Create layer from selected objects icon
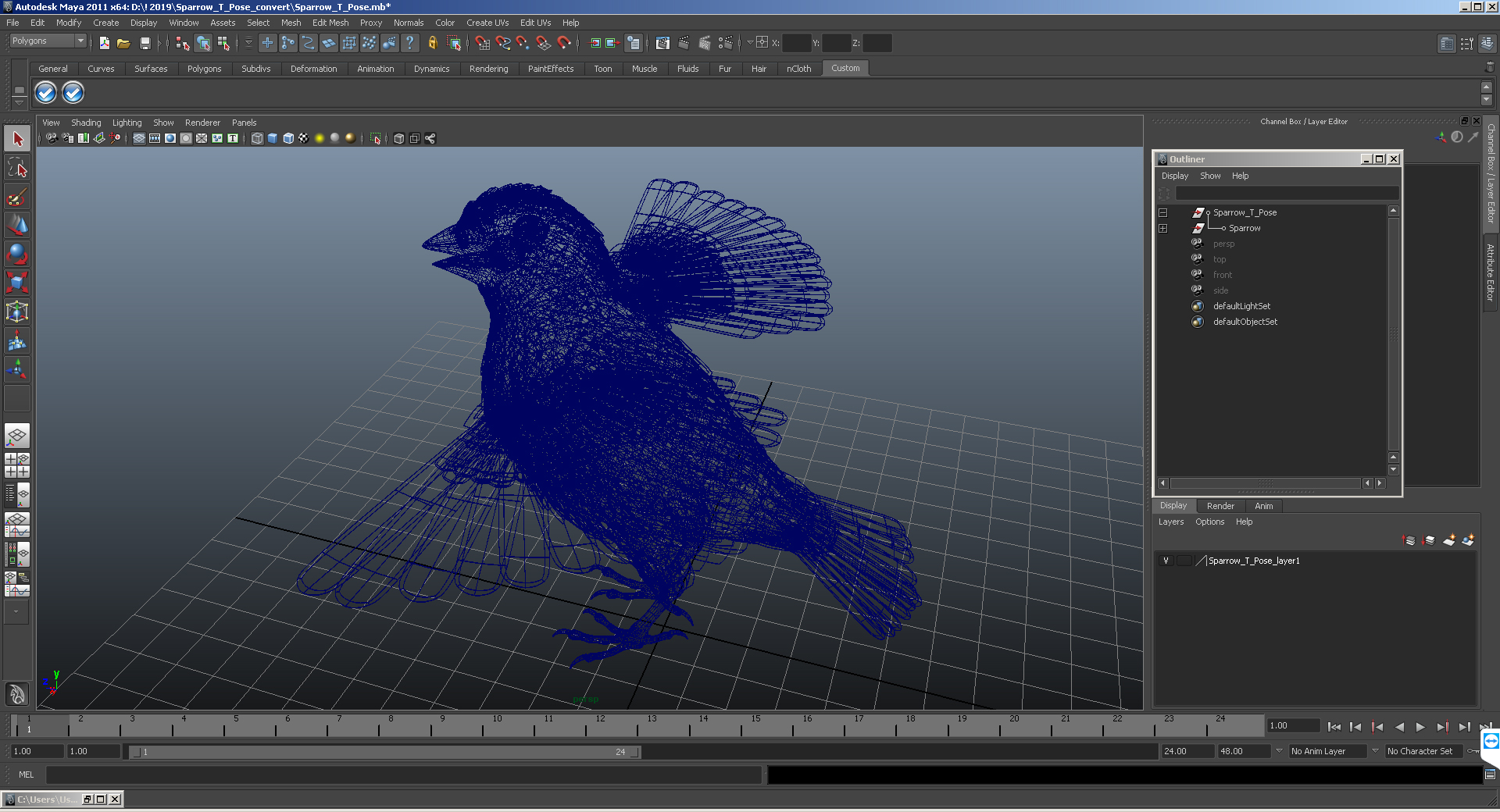The width and height of the screenshot is (1500, 812). (x=1468, y=540)
